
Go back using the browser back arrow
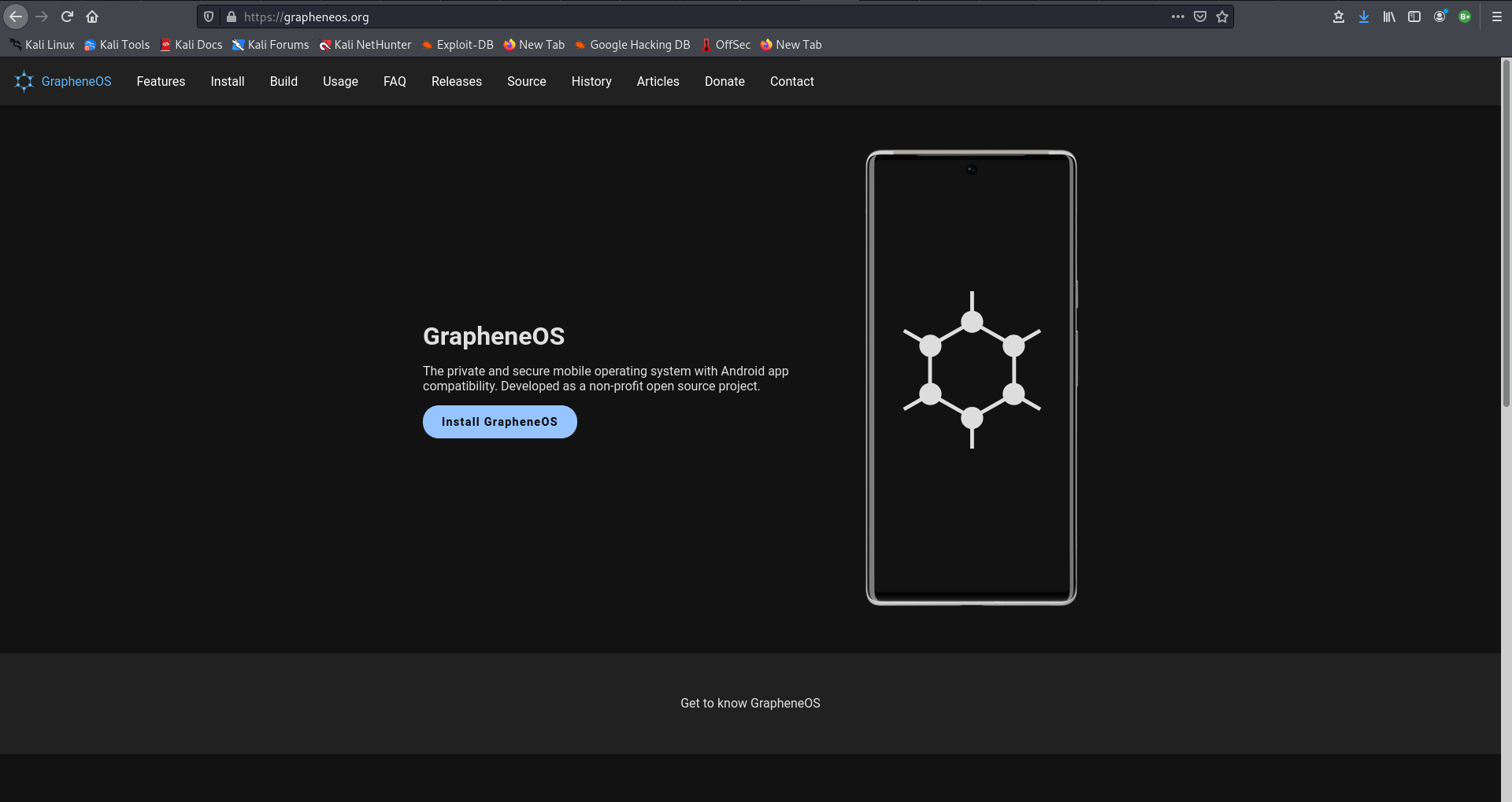[x=16, y=17]
